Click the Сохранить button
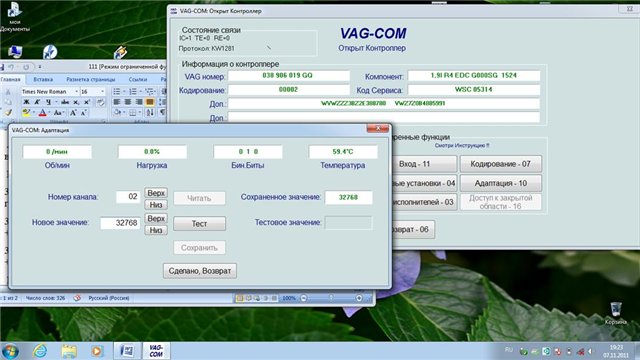The height and width of the screenshot is (360, 640). tap(200, 248)
